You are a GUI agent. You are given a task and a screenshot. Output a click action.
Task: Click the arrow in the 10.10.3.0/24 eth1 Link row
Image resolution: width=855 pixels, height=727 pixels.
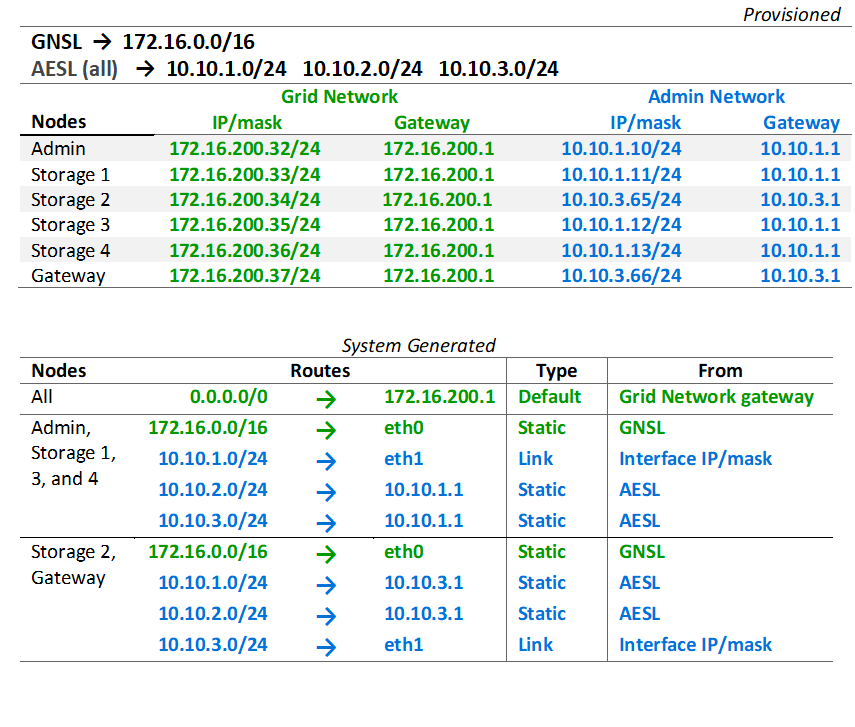(x=326, y=645)
